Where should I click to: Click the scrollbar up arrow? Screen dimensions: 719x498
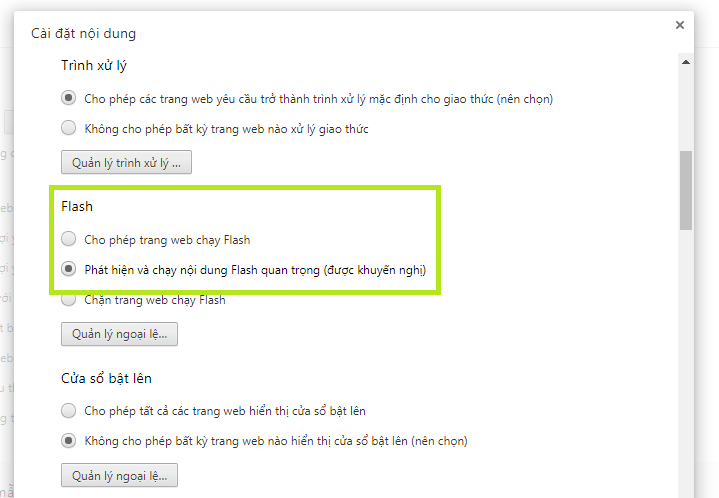[686, 62]
